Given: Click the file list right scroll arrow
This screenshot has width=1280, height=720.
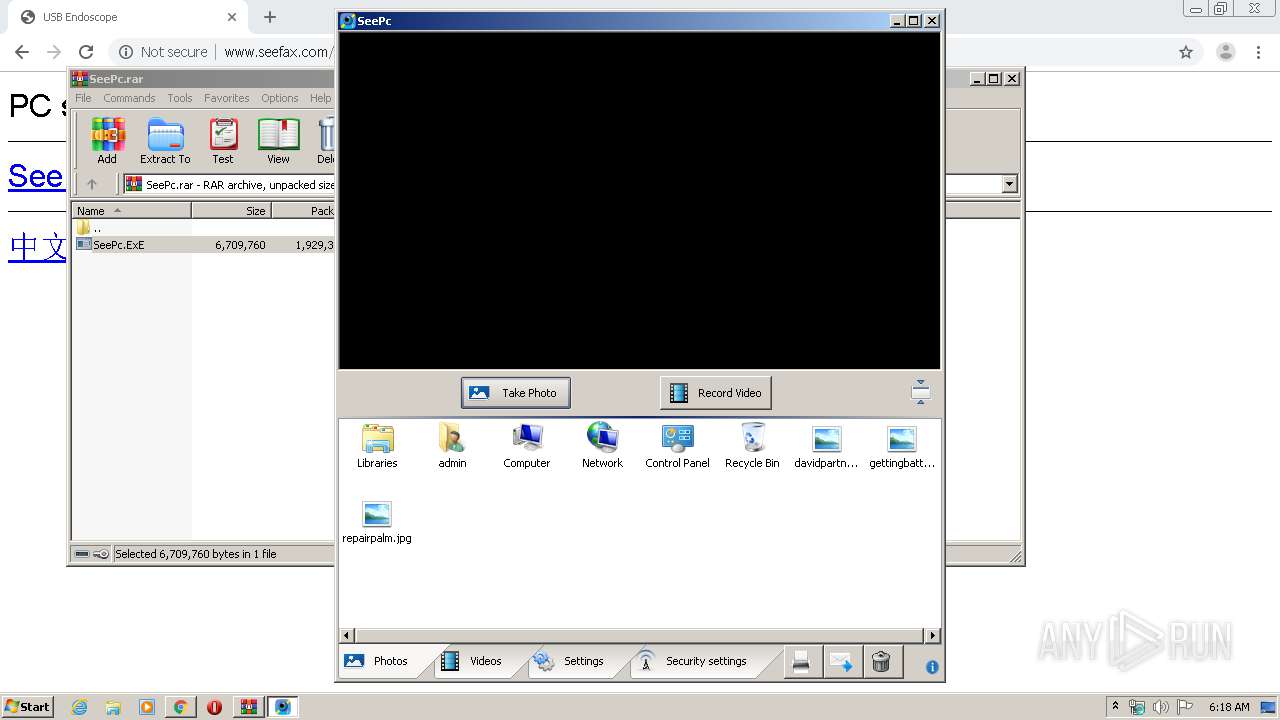Looking at the screenshot, I should (932, 635).
